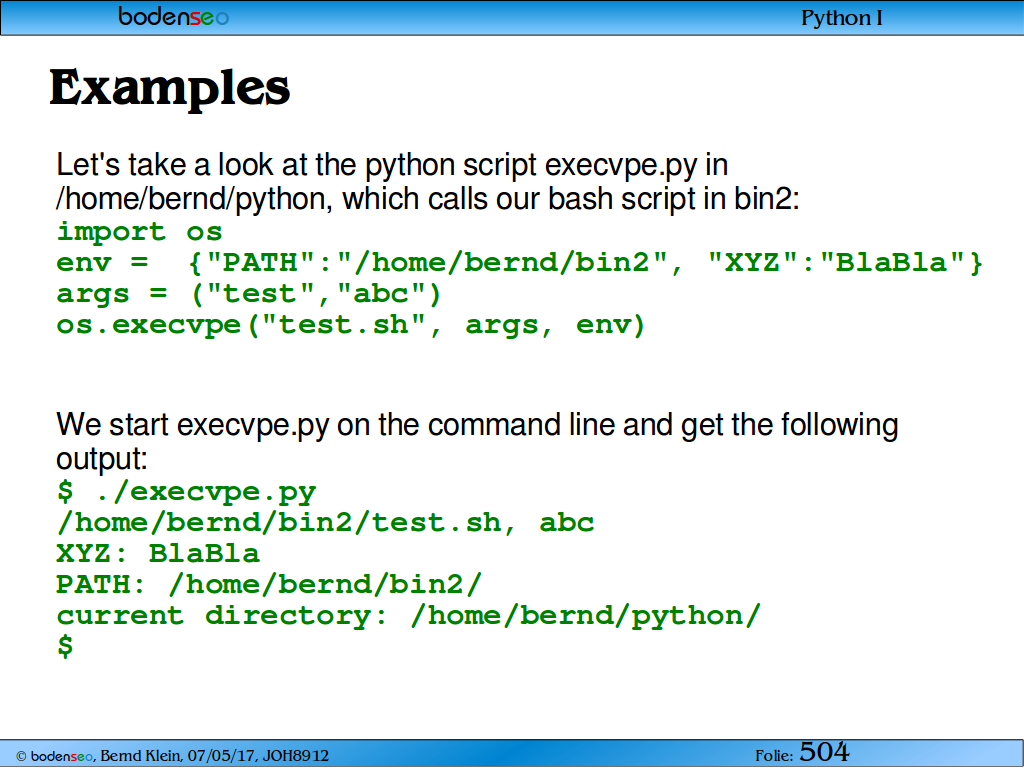Click the sentence starting 'Let's take a look'
1024x768 pixels.
point(428,182)
